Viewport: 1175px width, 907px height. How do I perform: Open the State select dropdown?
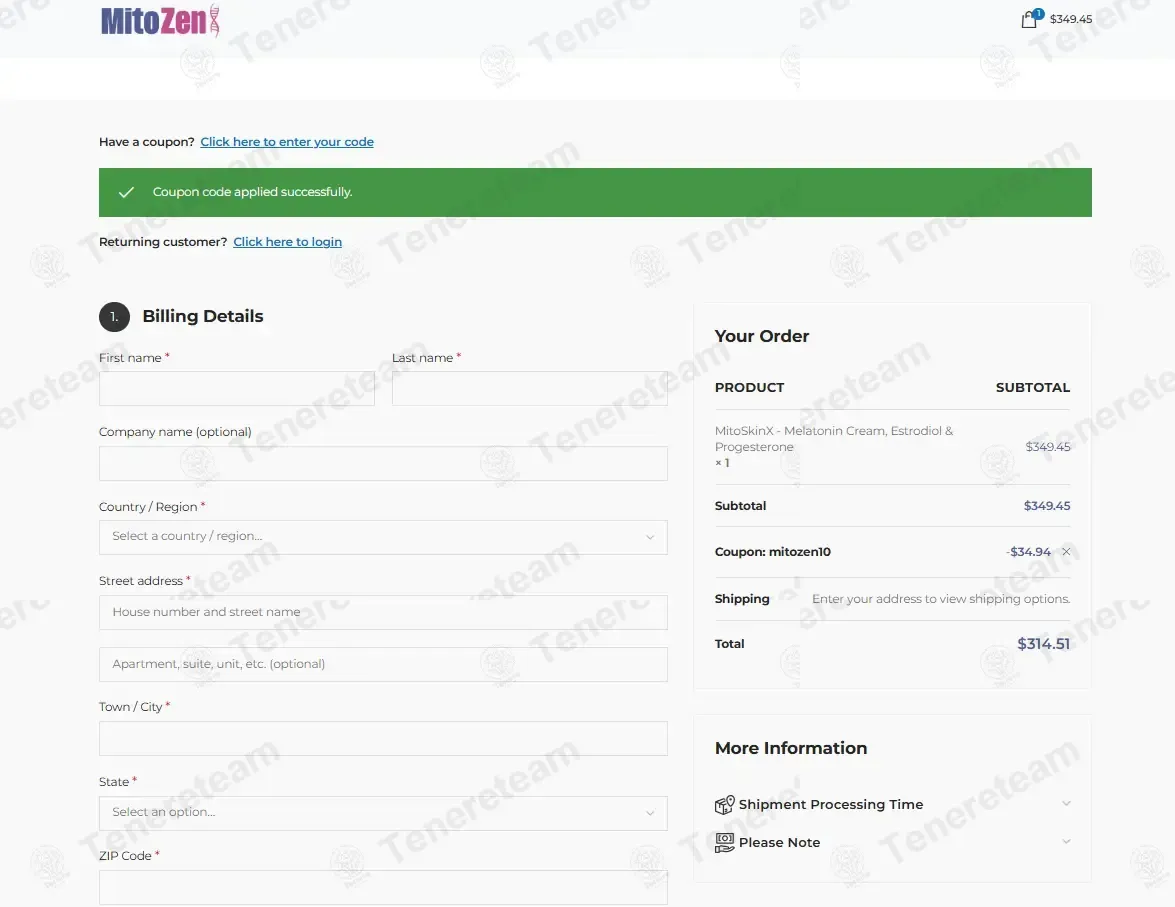tap(383, 813)
